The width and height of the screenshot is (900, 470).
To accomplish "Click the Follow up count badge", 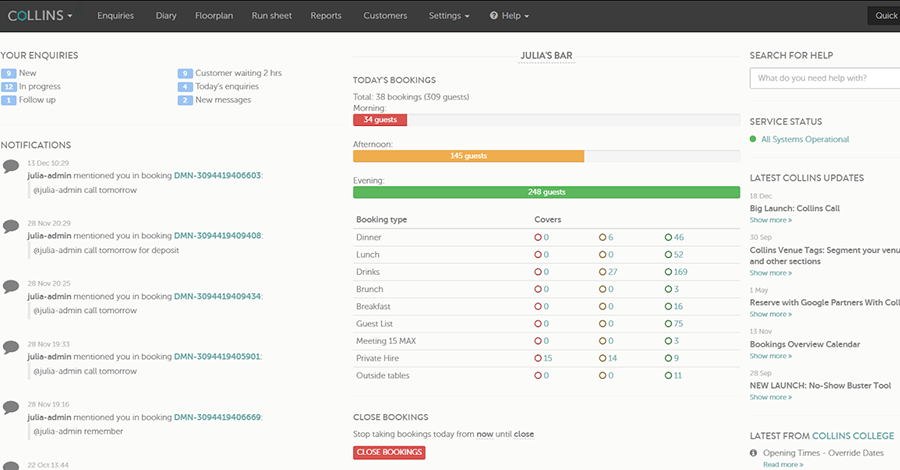I will pos(9,100).
